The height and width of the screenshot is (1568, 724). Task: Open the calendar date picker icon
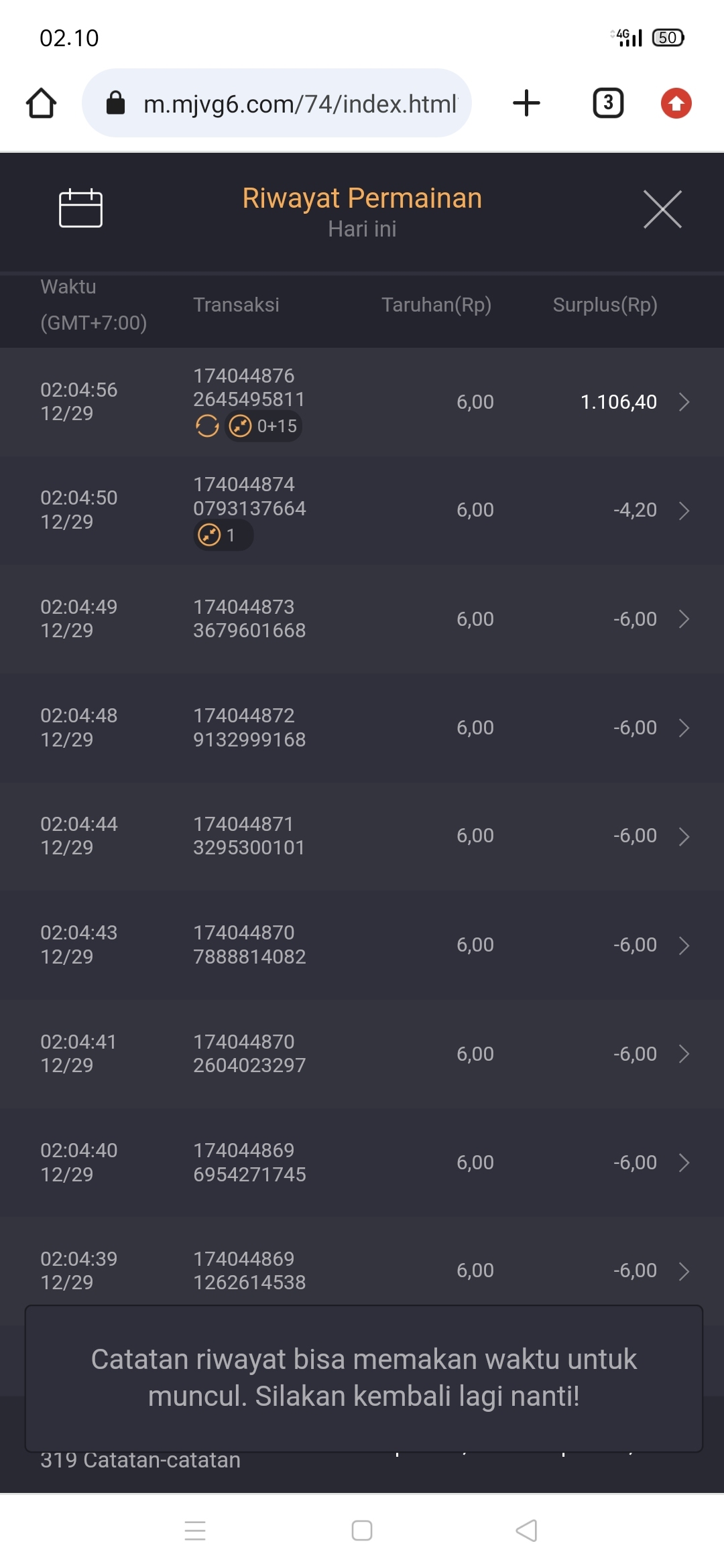[x=80, y=208]
